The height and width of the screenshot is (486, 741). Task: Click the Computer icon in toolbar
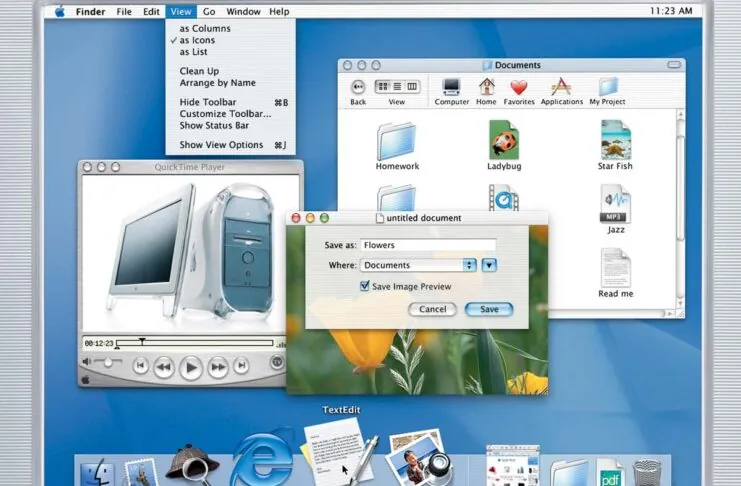451,88
